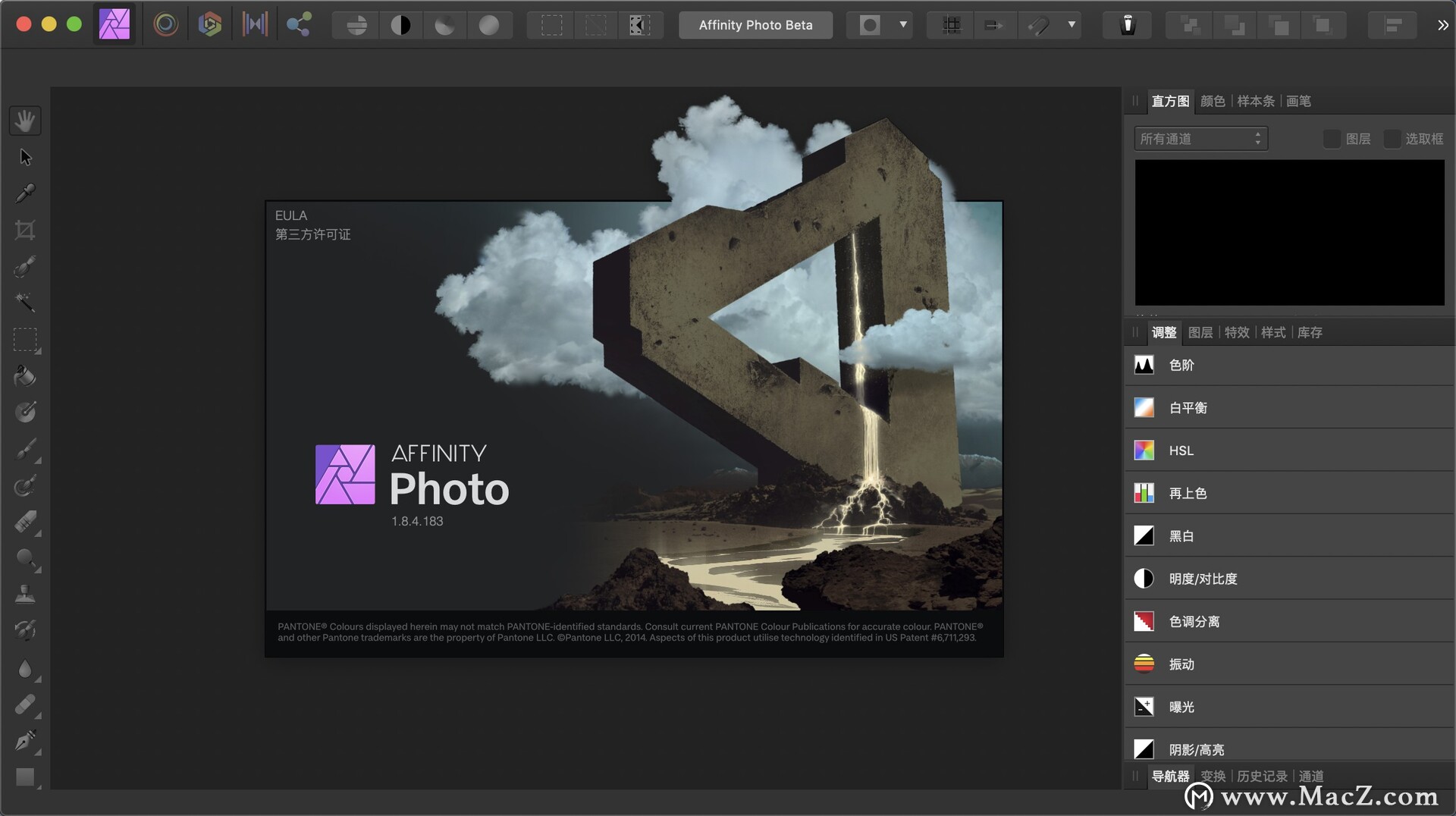
Task: Add a 曝光 exposure adjustment
Action: 1289,707
